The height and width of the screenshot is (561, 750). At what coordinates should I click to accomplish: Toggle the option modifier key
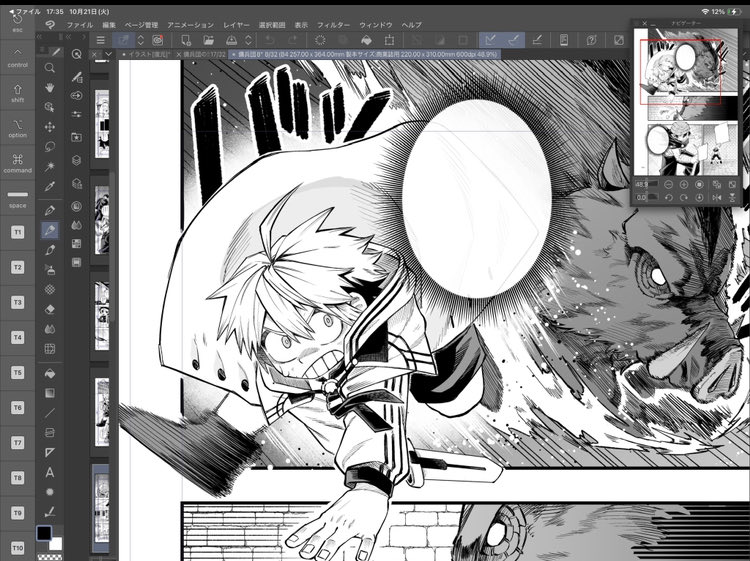point(17,128)
